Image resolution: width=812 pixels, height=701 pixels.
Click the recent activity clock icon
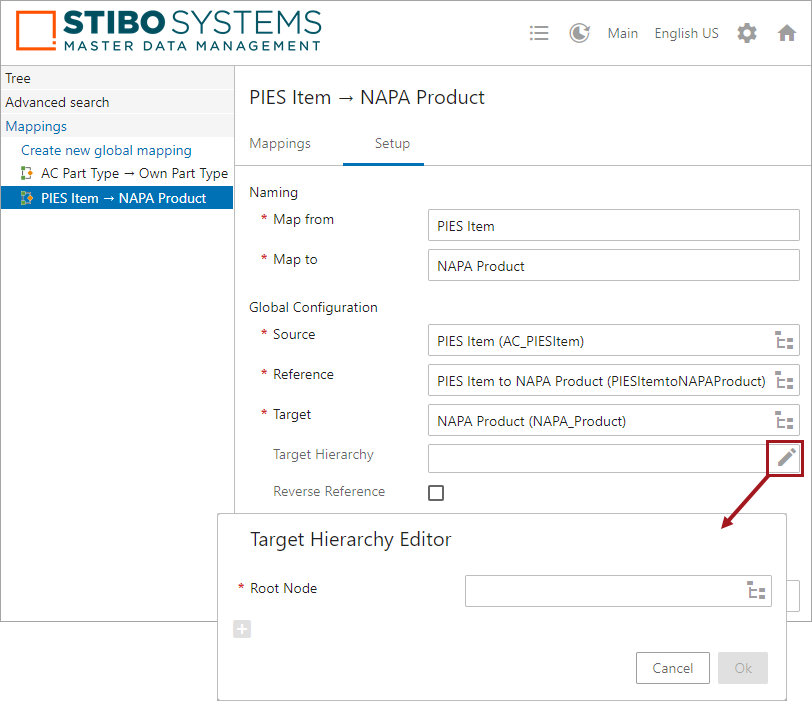click(579, 33)
